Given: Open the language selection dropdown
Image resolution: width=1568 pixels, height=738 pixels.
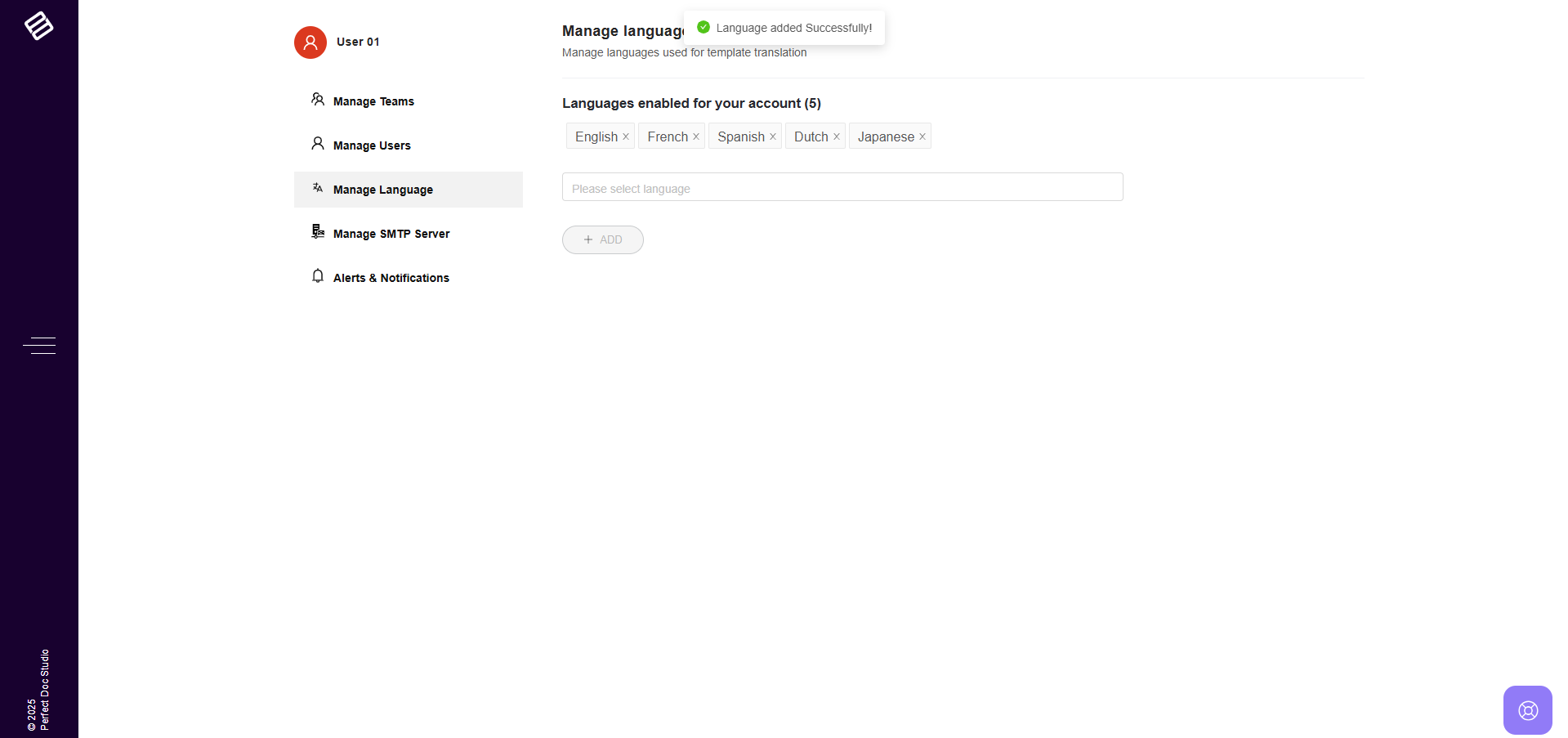Looking at the screenshot, I should [x=842, y=187].
